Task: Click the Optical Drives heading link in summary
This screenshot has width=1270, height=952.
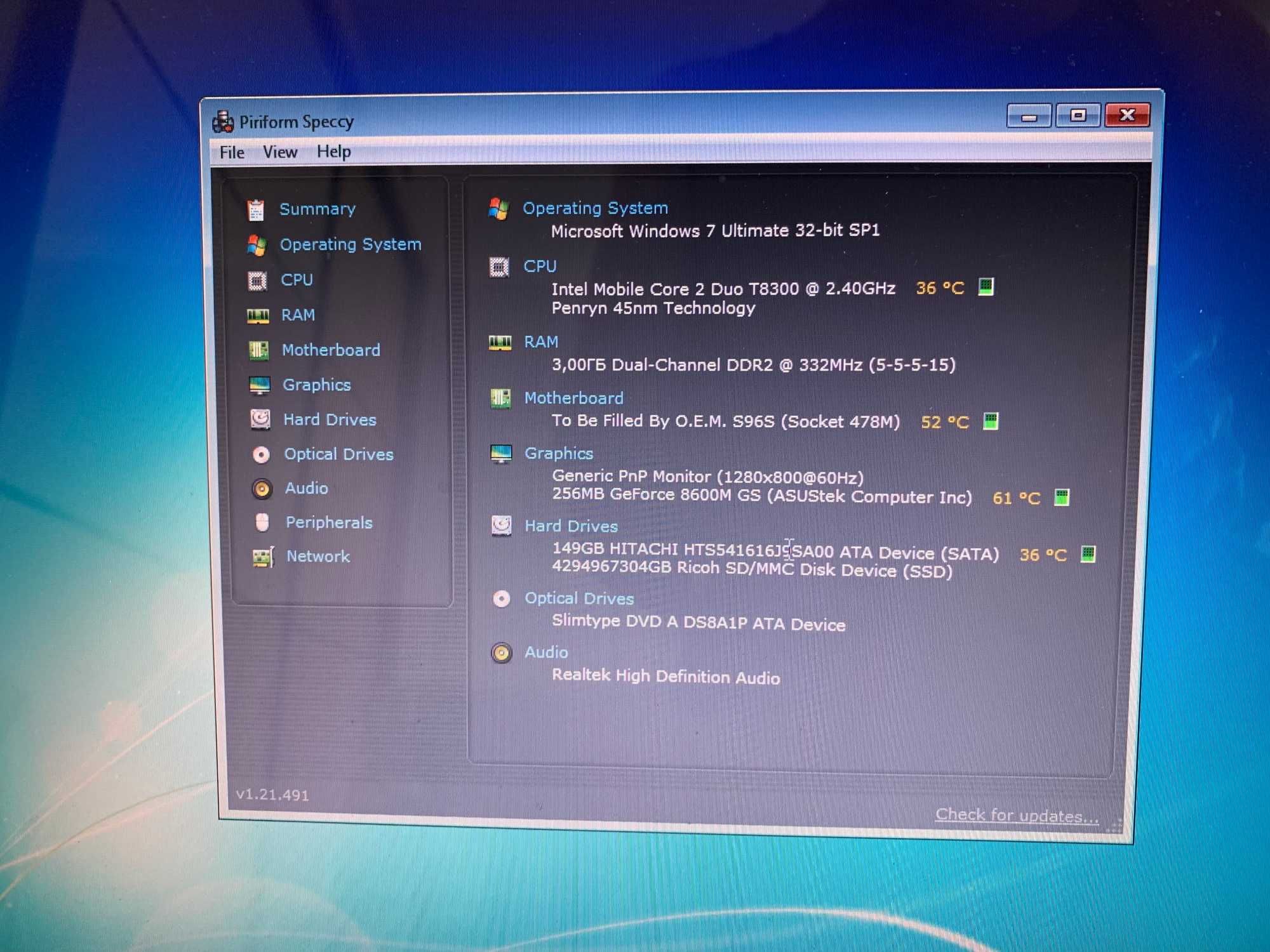Action: tap(579, 598)
